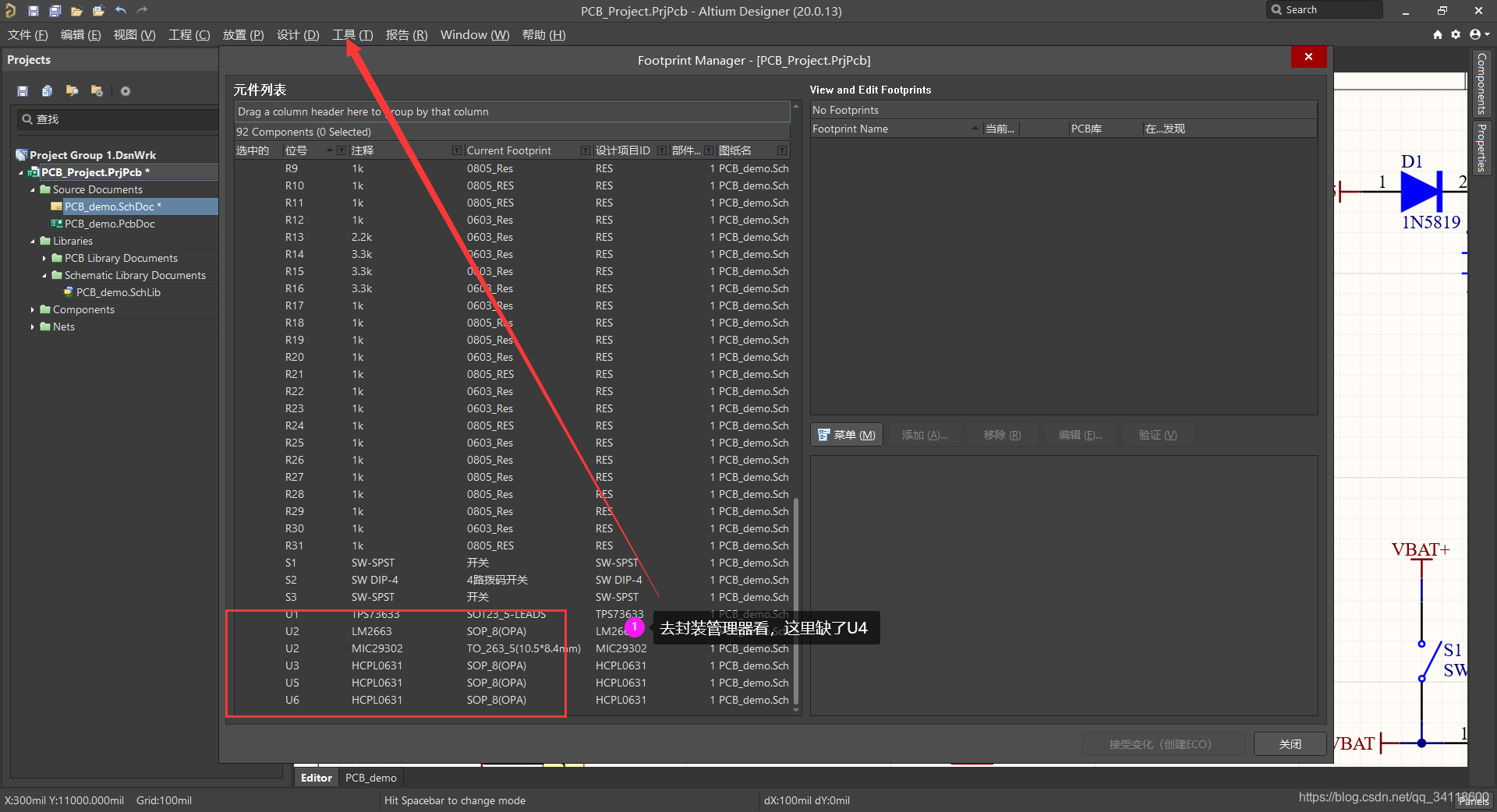Click the top-right Search box

pyautogui.click(x=1325, y=10)
